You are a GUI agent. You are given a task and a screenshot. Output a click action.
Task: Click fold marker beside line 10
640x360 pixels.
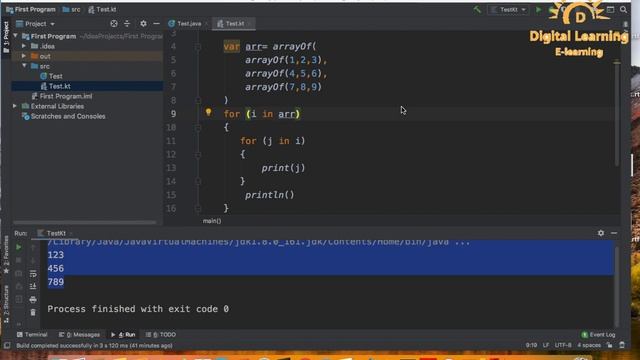pos(198,127)
